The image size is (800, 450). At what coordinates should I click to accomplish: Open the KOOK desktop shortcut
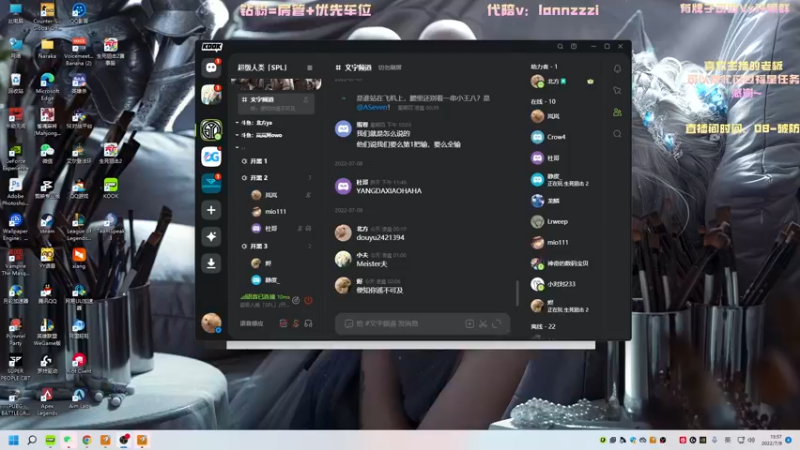click(x=111, y=188)
